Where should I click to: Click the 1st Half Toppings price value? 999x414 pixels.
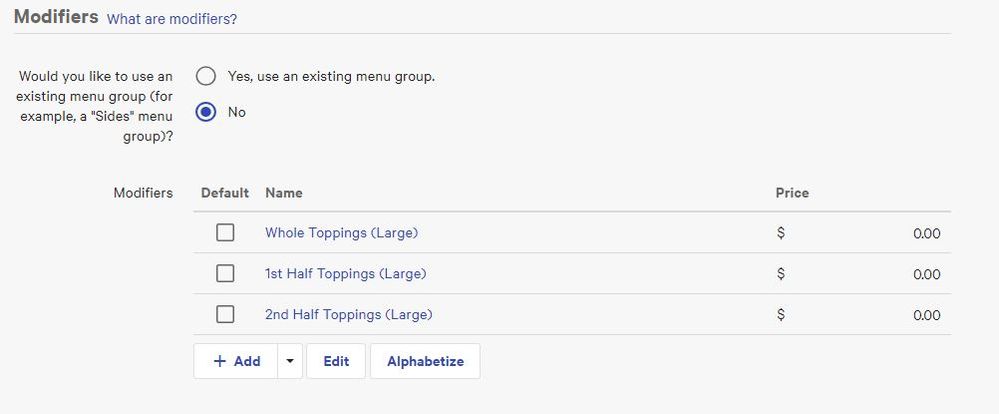click(x=926, y=275)
